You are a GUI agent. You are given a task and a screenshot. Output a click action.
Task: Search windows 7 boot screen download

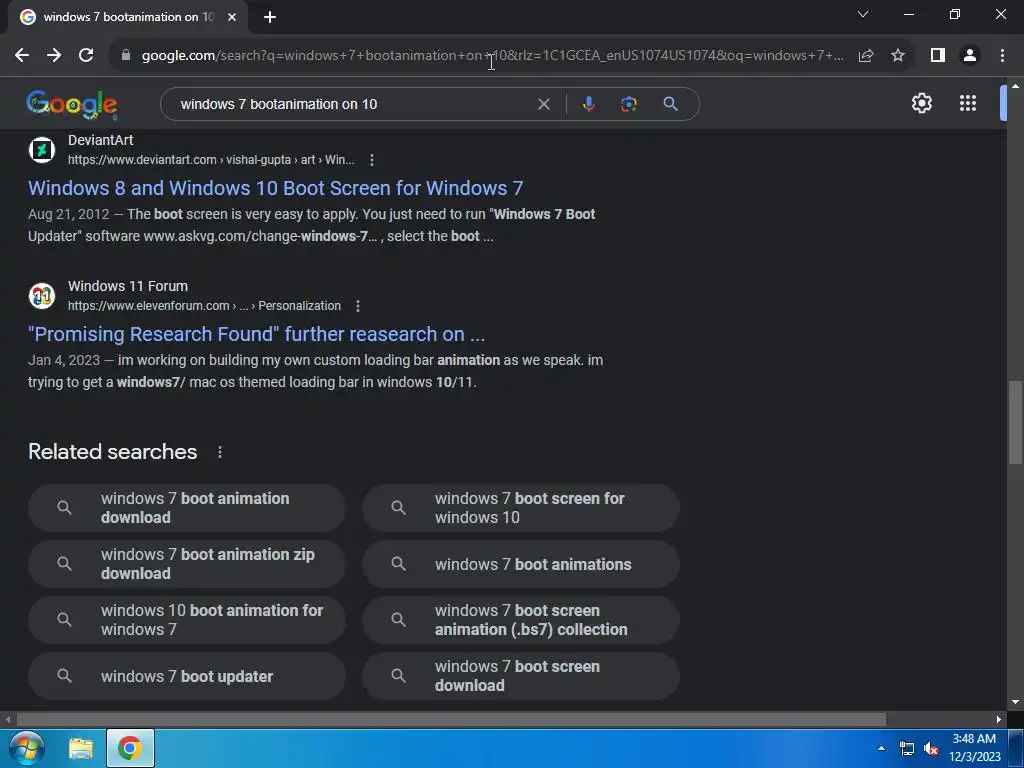pyautogui.click(x=521, y=677)
